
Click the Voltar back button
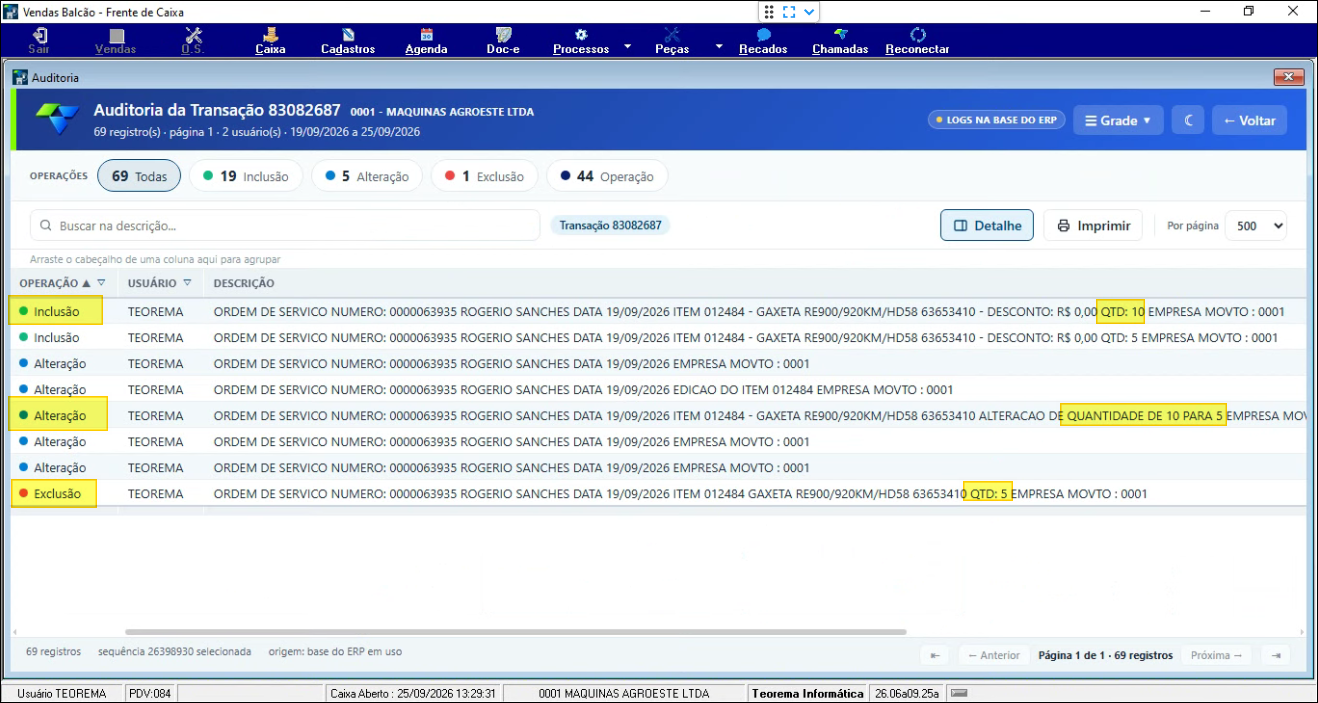[x=1250, y=121]
